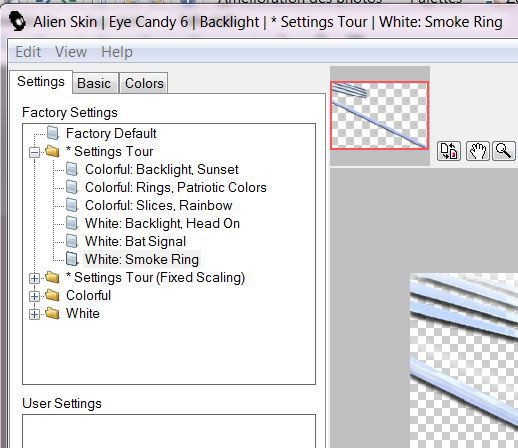This screenshot has width=518, height=448.
Task: Switch to the Basic tab
Action: (x=94, y=83)
